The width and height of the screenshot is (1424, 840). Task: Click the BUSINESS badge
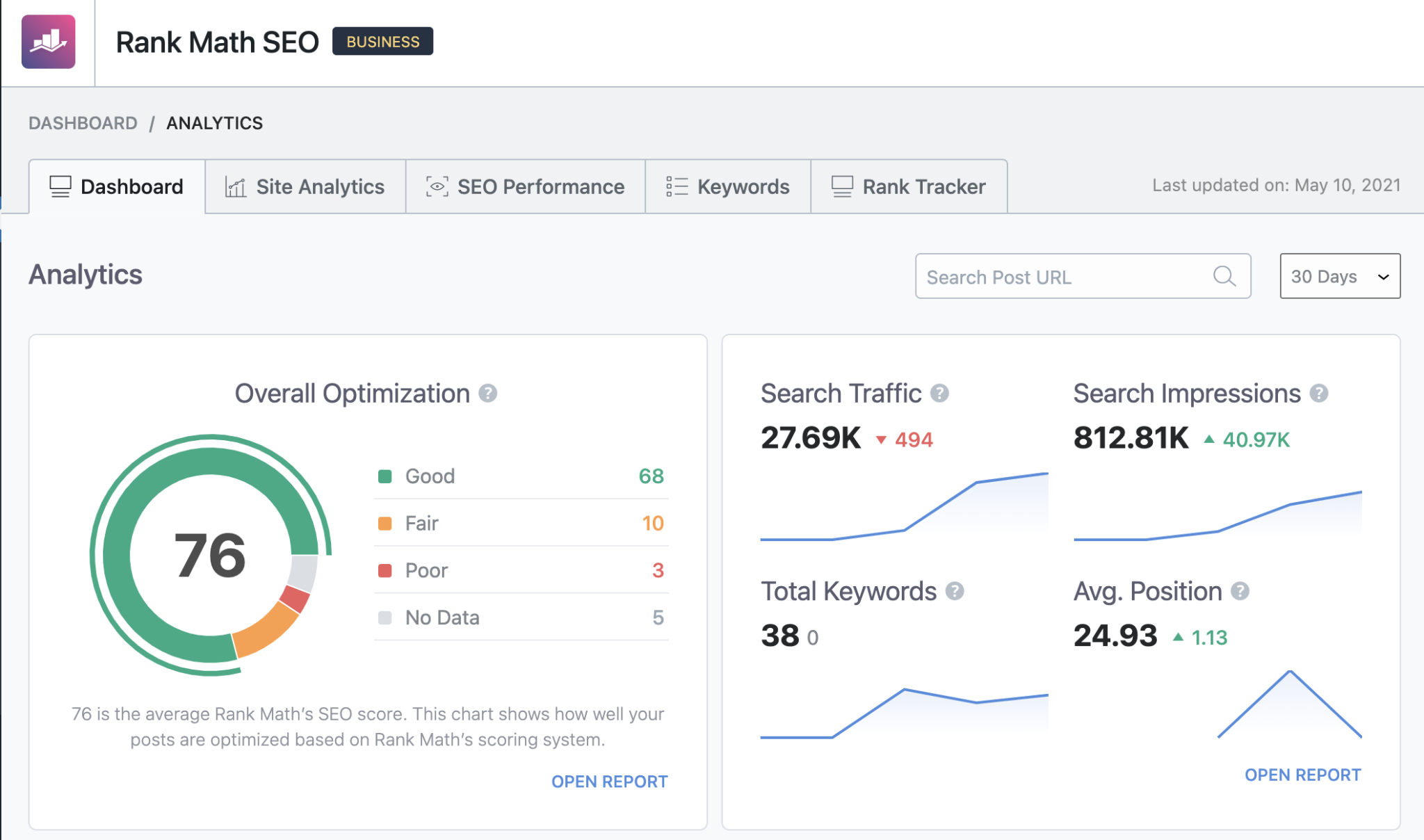coord(382,42)
